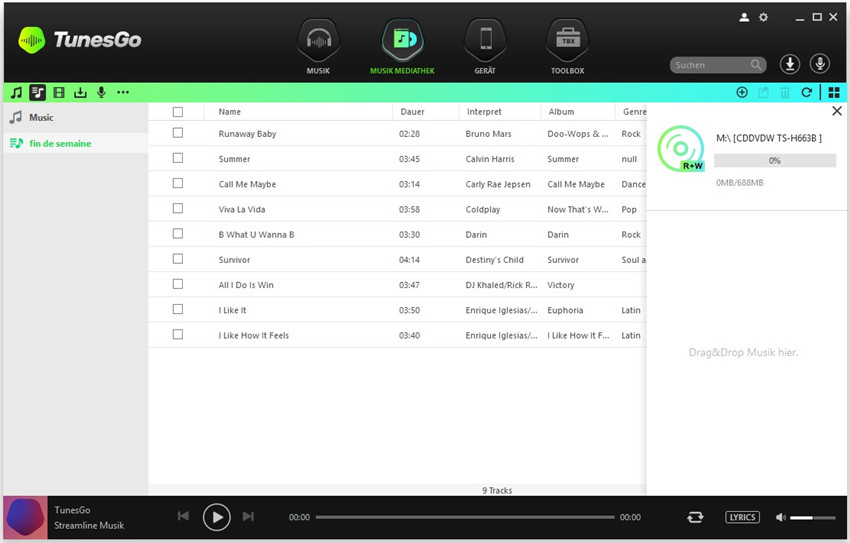The height and width of the screenshot is (543, 850).
Task: Click the 0% burn progress bar
Action: 775,160
